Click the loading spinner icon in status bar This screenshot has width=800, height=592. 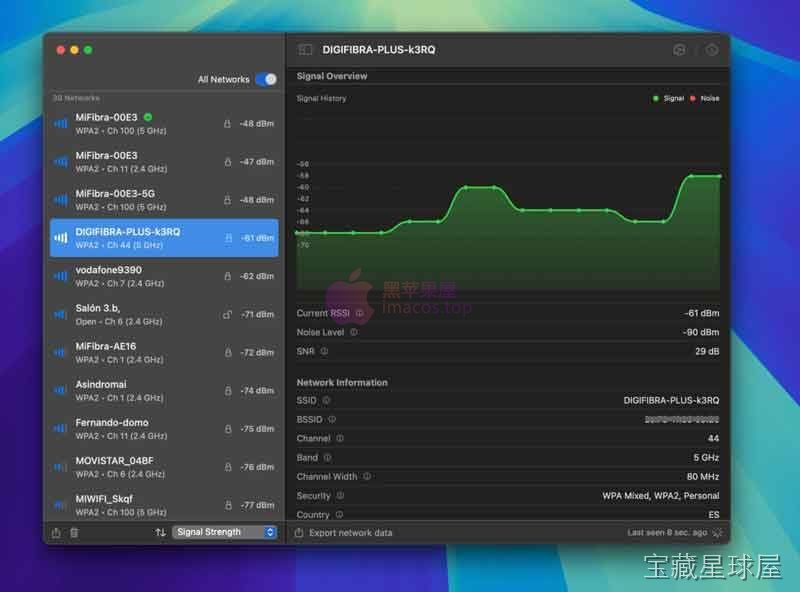pyautogui.click(x=717, y=532)
